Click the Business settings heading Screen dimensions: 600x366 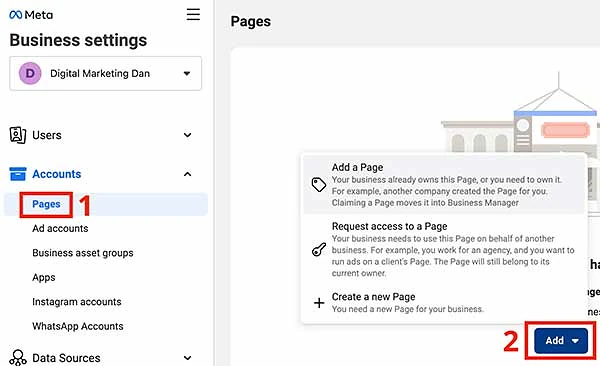pyautogui.click(x=78, y=40)
